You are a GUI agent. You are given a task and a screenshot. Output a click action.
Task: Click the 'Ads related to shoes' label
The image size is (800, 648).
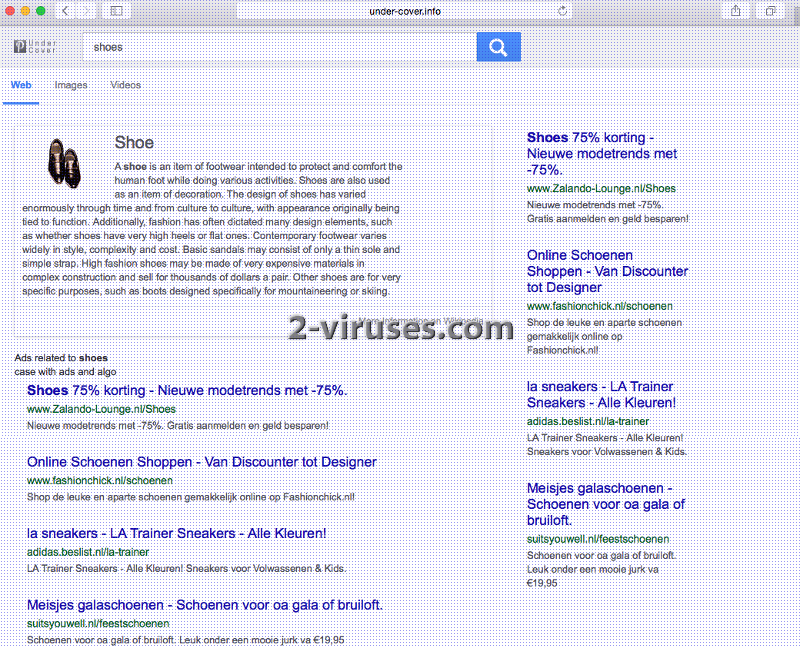click(x=61, y=358)
